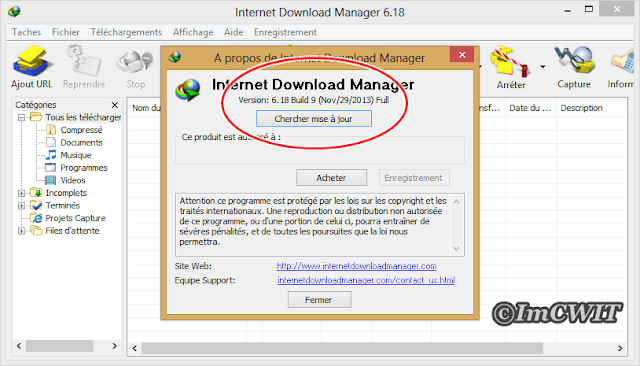Click the Nom du column header
Viewport: 640px width, 366px height.
click(145, 108)
